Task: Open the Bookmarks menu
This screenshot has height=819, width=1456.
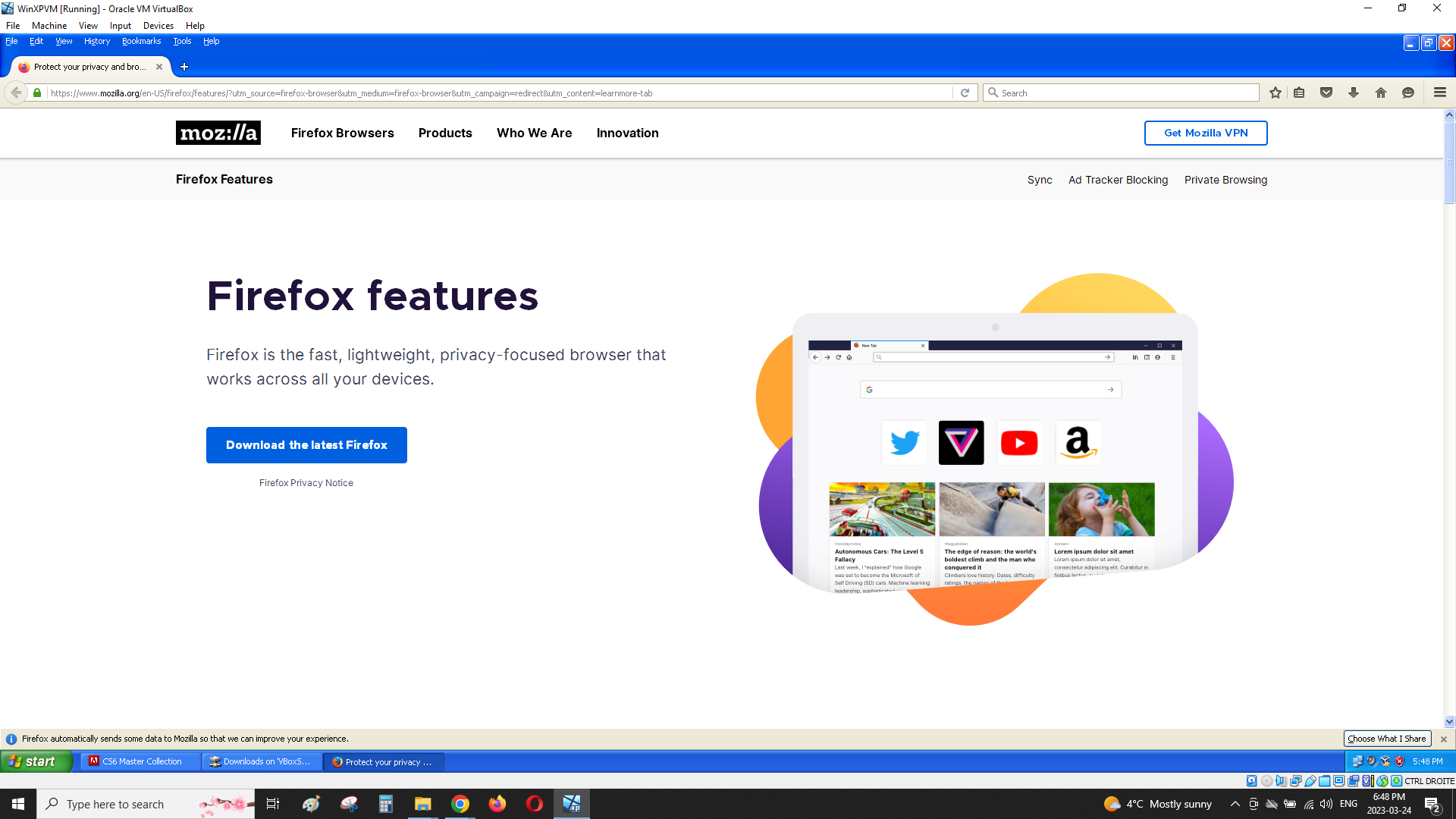Action: 141,41
